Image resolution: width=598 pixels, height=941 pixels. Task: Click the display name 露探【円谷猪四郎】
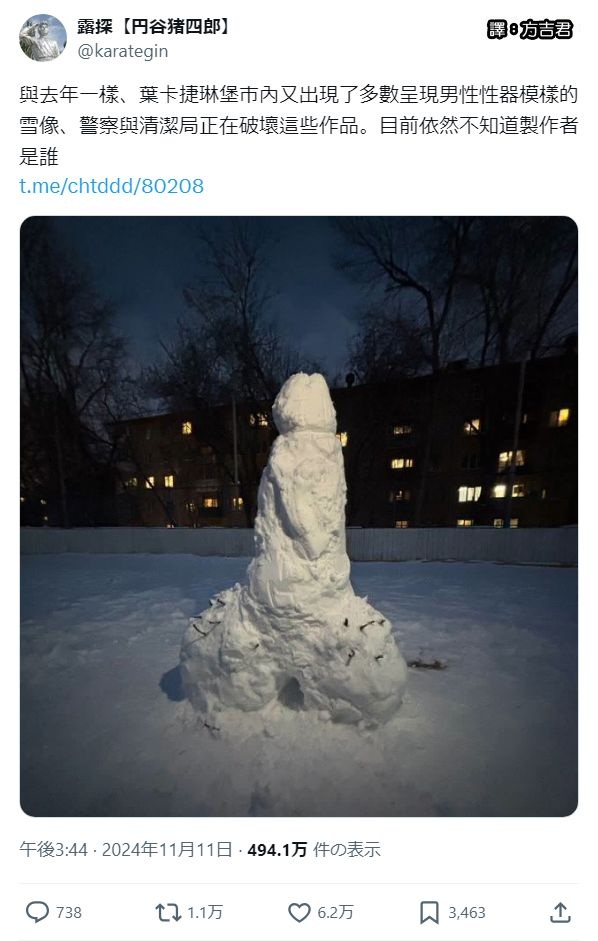coord(153,26)
